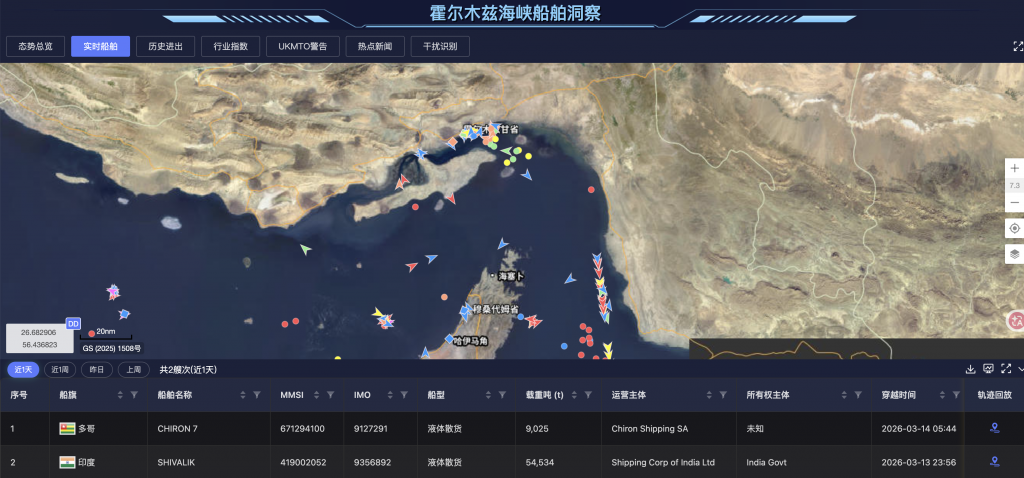The image size is (1024, 478).
Task: Select 近1周 time range
Action: click(x=60, y=370)
